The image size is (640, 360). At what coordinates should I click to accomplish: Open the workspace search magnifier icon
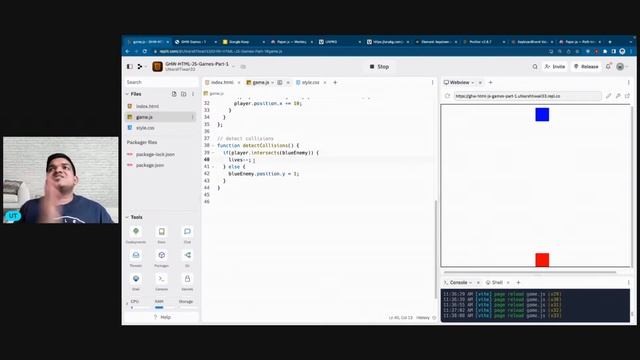(535, 67)
